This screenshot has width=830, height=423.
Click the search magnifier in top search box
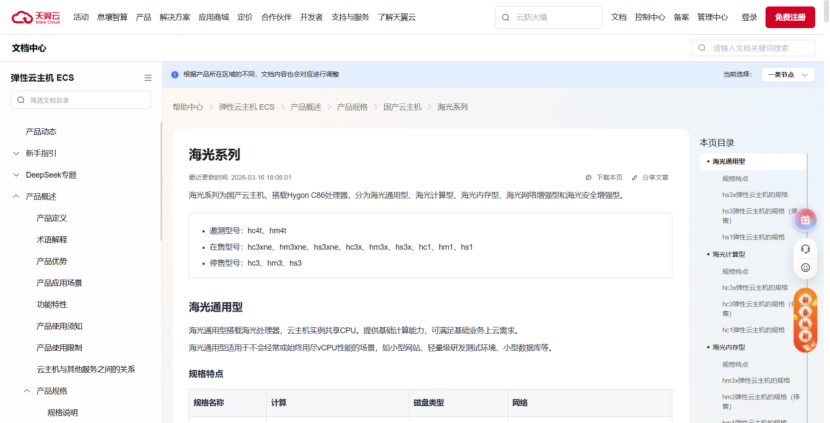(506, 17)
